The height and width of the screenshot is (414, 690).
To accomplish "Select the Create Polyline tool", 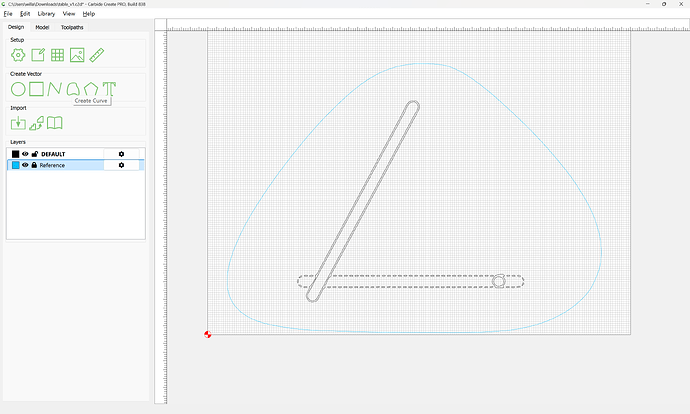I will [x=55, y=89].
